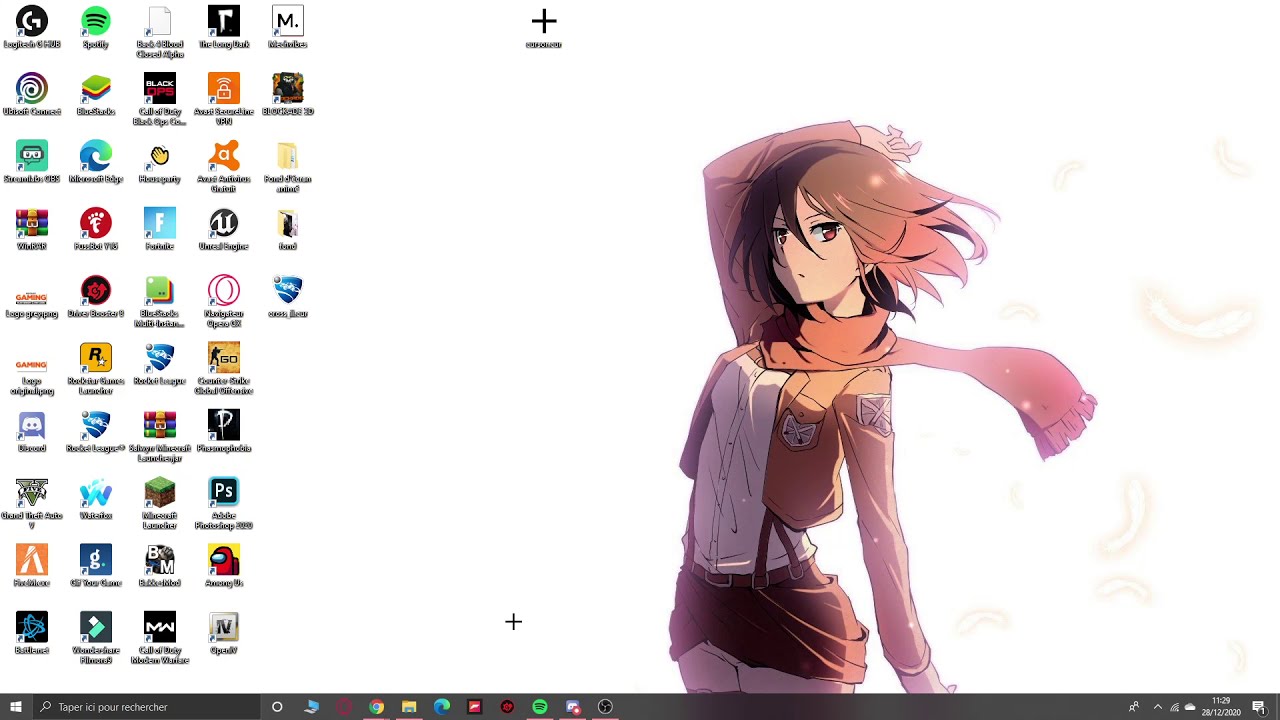Open the Windows Start menu
The image size is (1280, 720).
pyautogui.click(x=16, y=707)
